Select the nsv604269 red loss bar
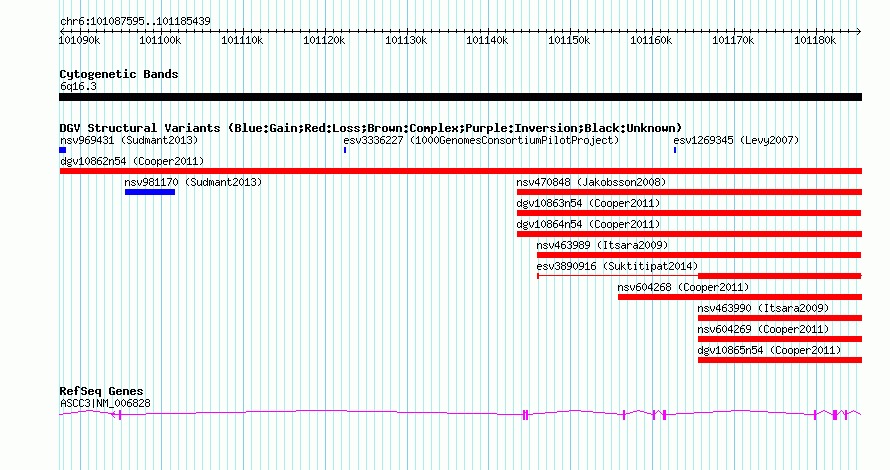 [780, 339]
